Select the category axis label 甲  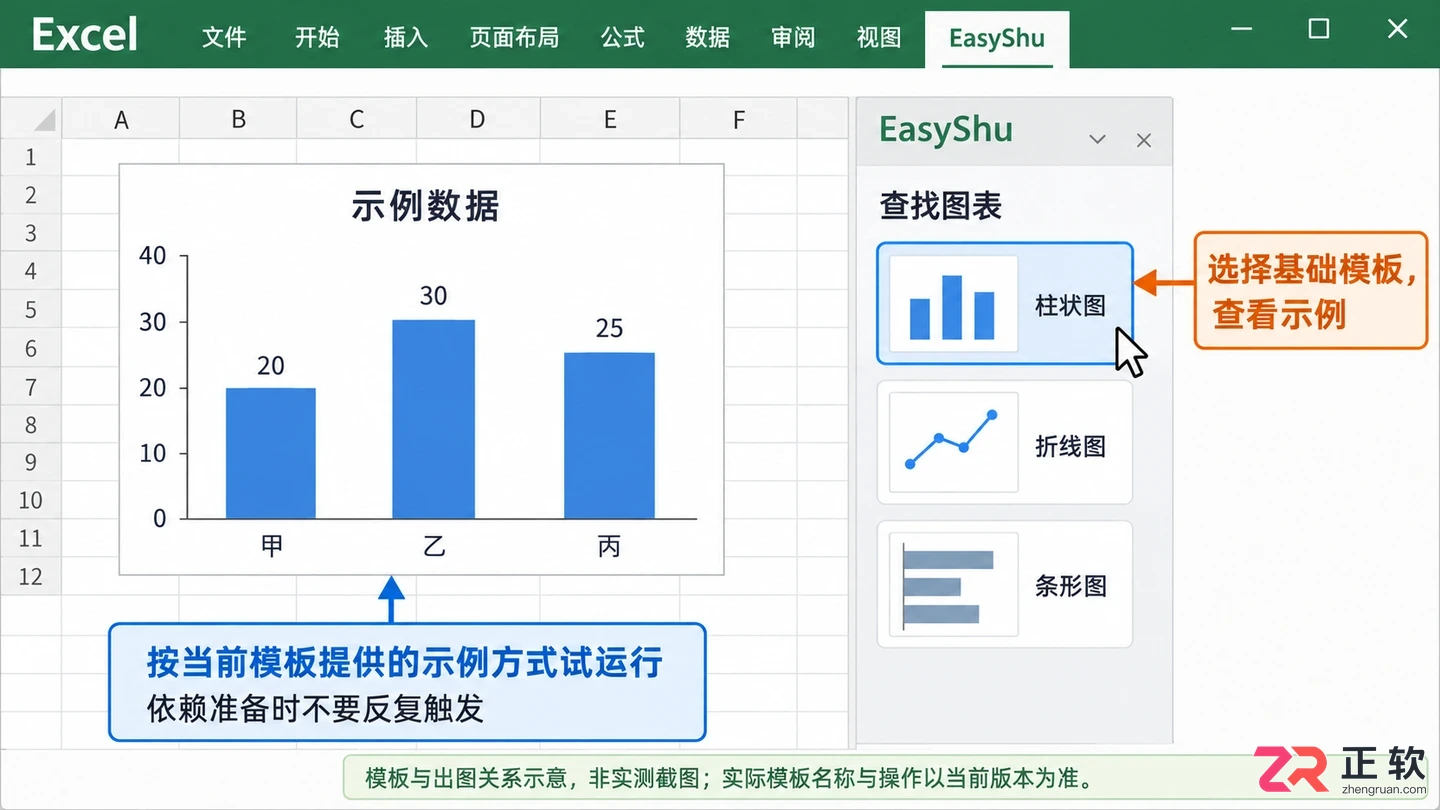(x=271, y=546)
